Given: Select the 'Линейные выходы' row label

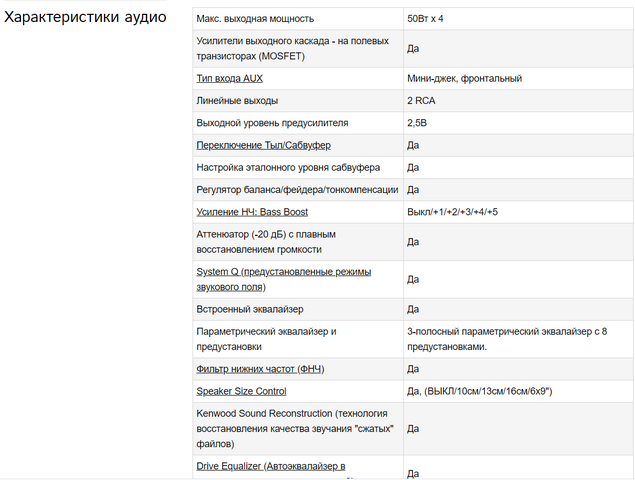Looking at the screenshot, I should 237,101.
